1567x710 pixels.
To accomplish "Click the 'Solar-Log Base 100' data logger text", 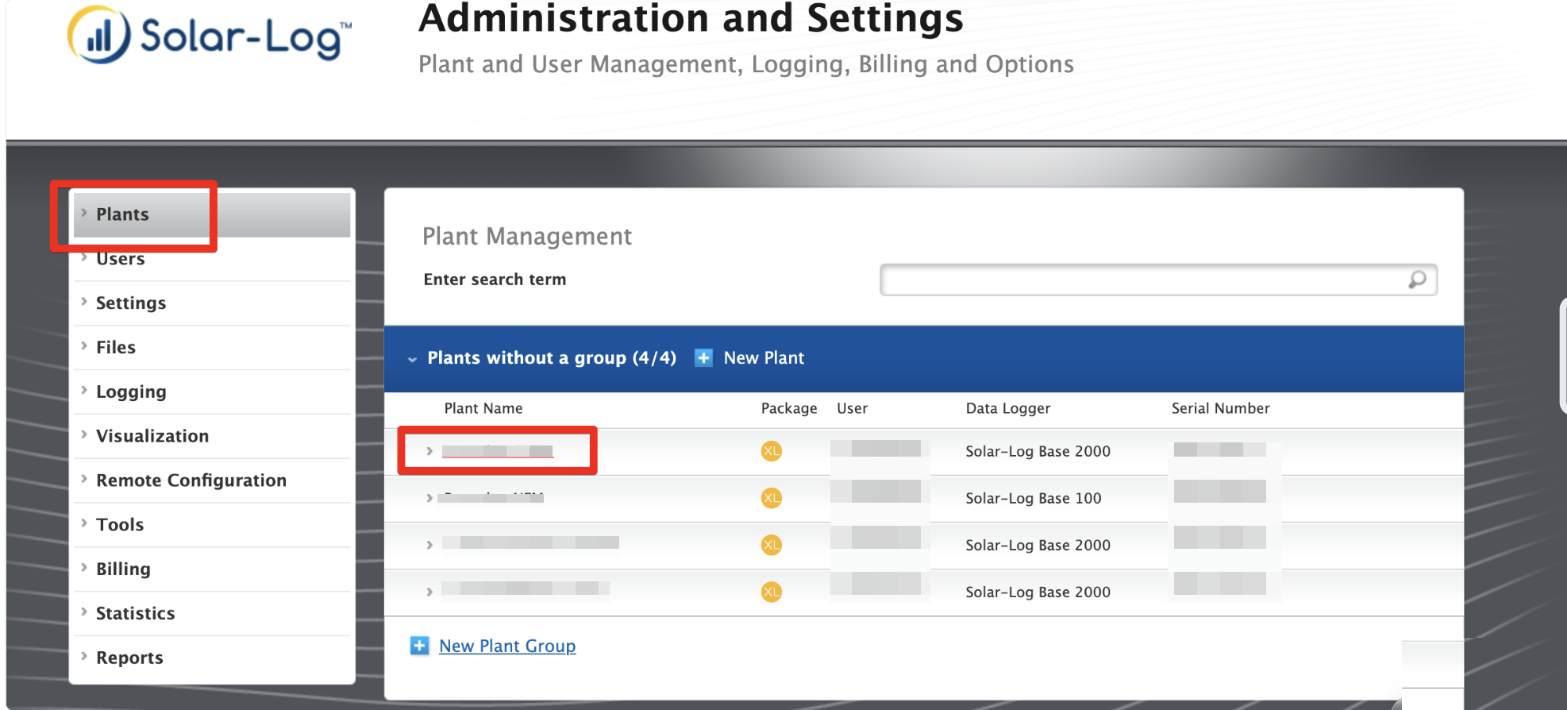I will click(1034, 498).
